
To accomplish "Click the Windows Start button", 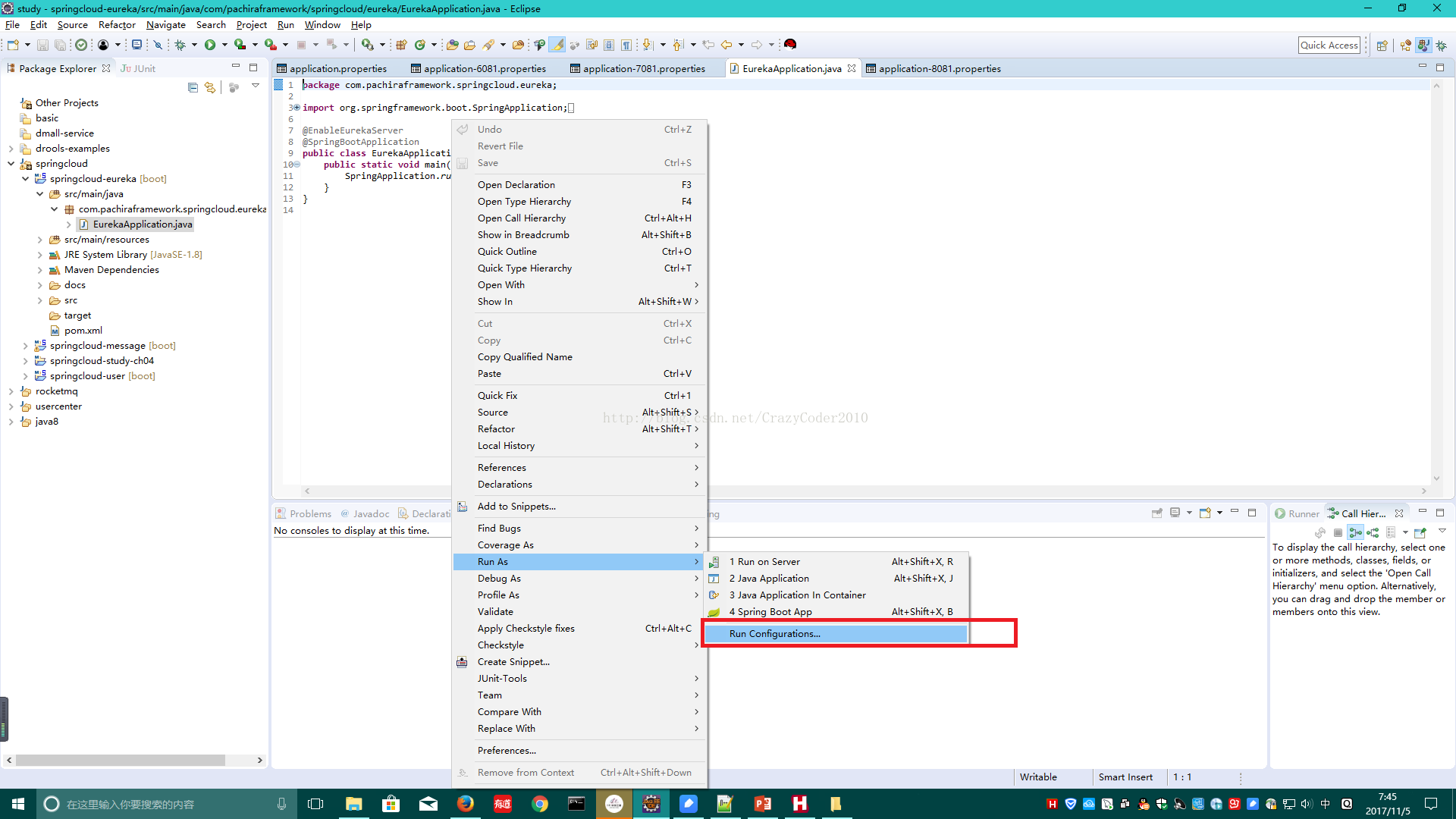I will click(18, 804).
